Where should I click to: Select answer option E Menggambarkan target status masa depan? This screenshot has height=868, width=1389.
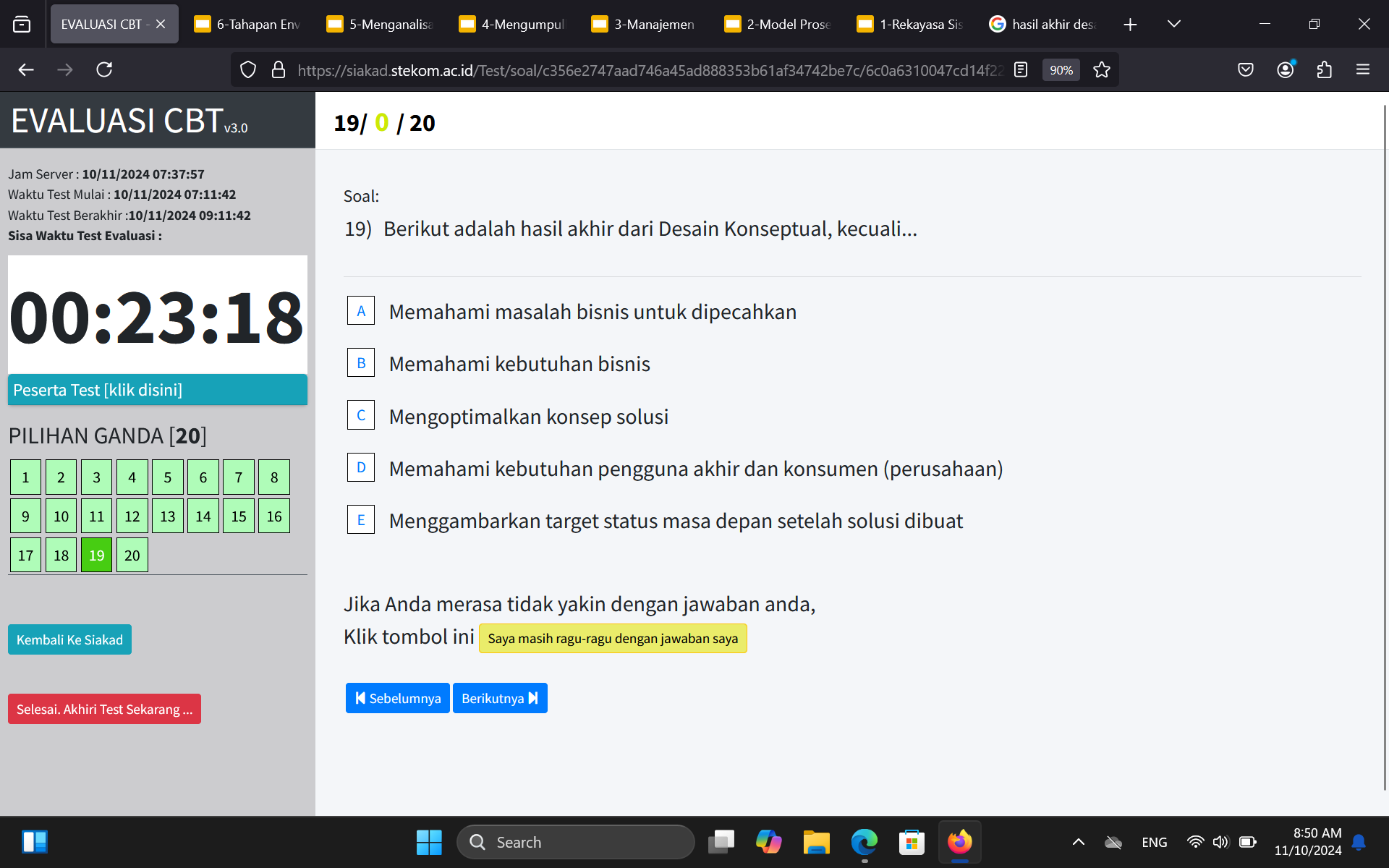tap(360, 520)
